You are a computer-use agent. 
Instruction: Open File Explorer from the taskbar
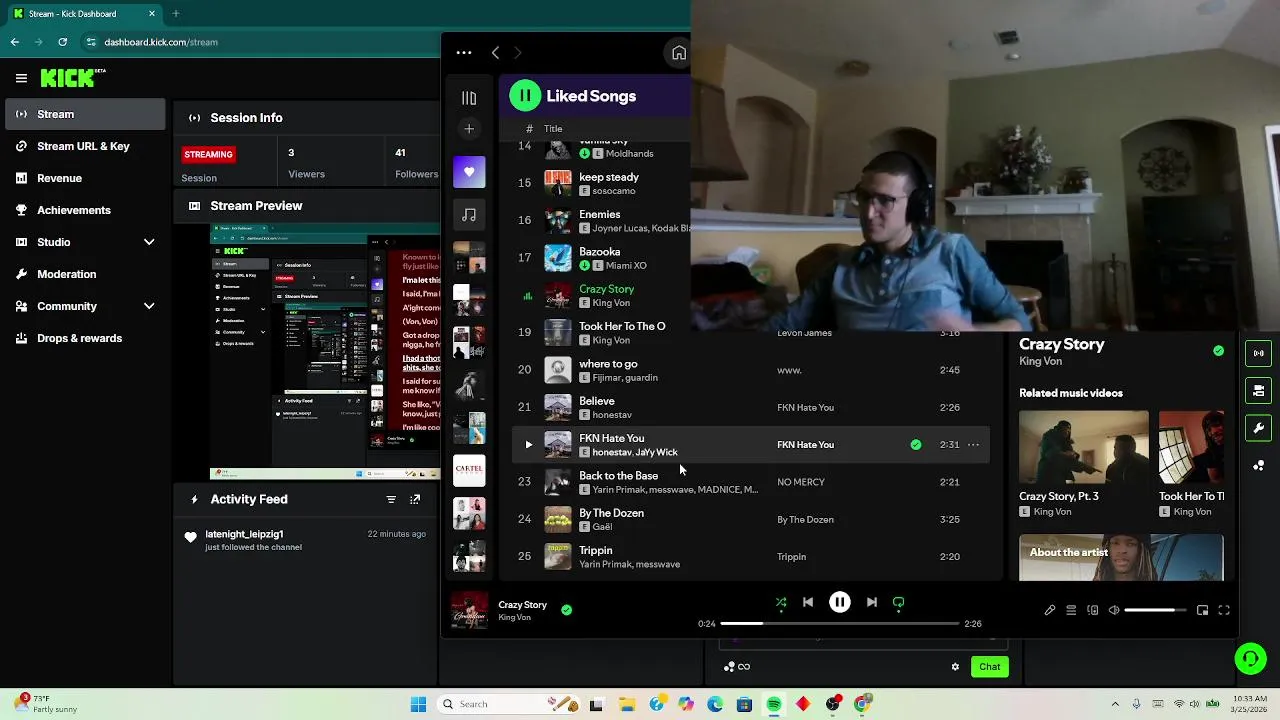(x=626, y=704)
